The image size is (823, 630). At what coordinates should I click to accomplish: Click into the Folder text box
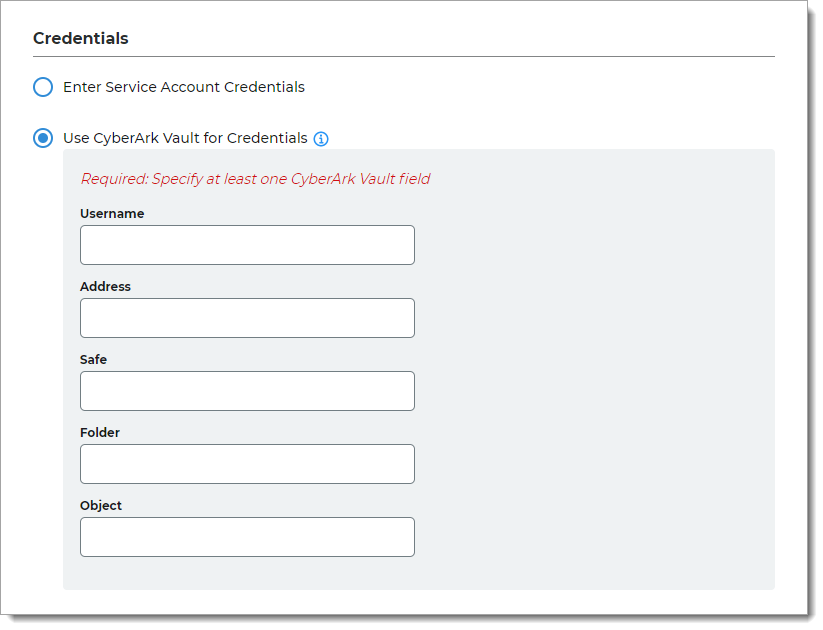(x=247, y=464)
